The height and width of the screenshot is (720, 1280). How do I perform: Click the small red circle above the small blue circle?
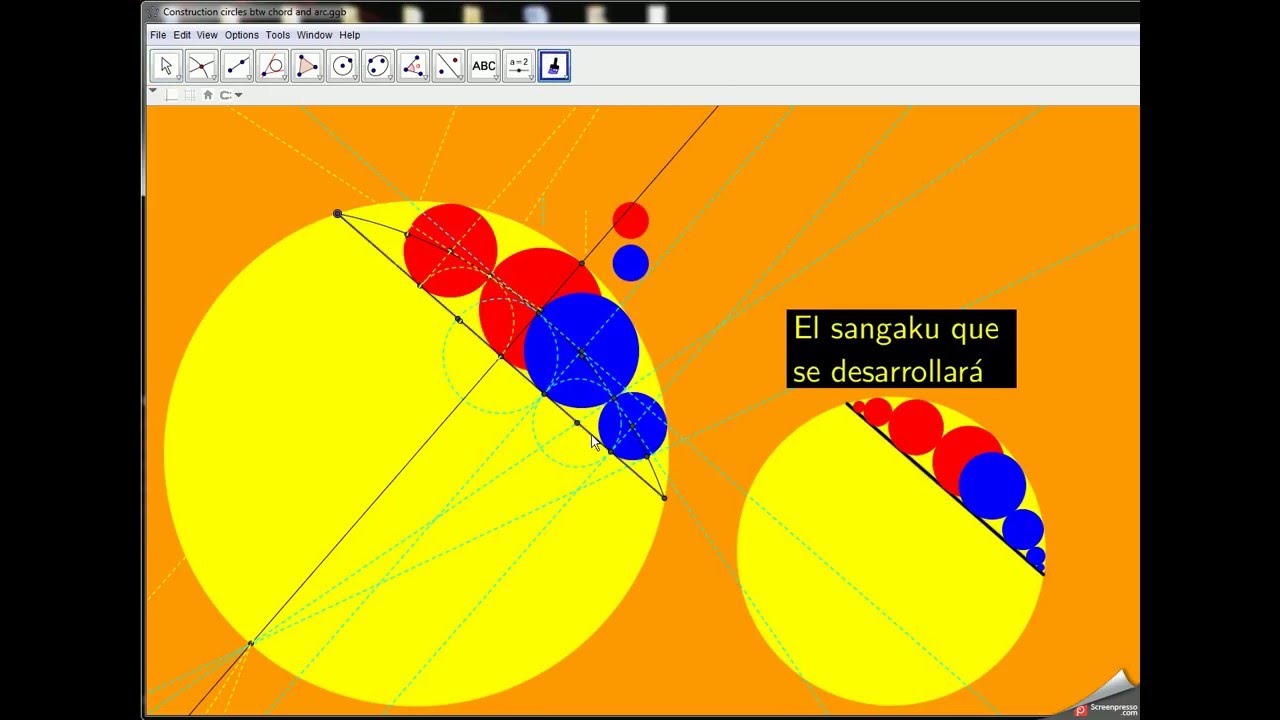[630, 220]
